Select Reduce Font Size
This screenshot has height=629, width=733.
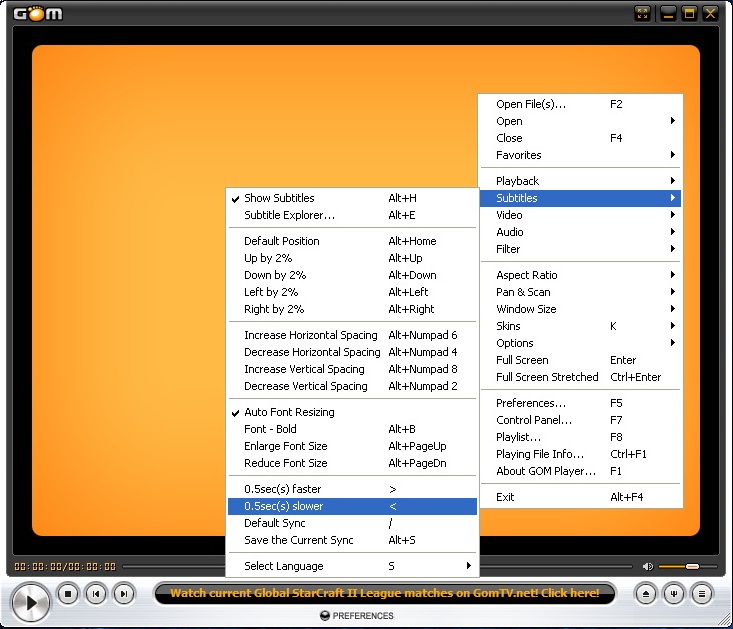(x=352, y=463)
